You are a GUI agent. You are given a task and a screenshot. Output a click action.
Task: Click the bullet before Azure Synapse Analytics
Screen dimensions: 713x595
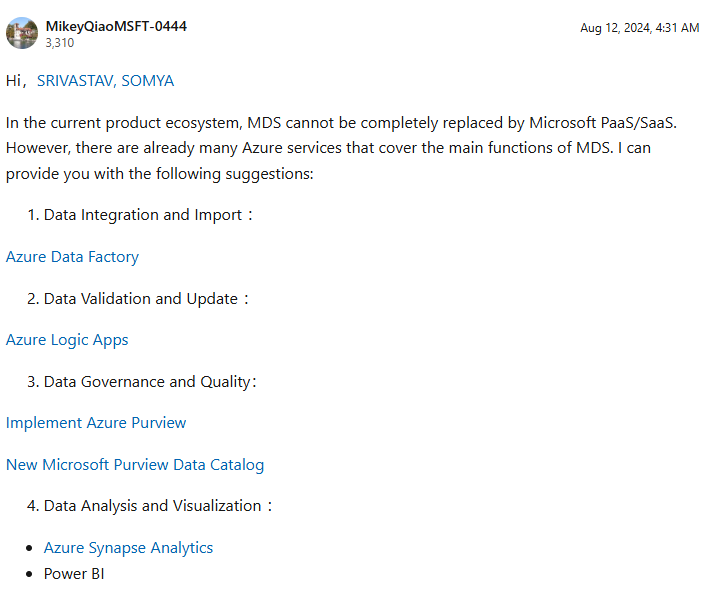(30, 548)
